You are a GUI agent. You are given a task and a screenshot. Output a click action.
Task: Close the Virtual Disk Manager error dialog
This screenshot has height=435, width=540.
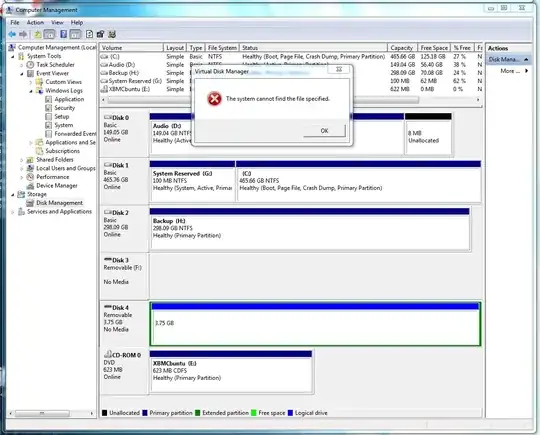pos(339,69)
